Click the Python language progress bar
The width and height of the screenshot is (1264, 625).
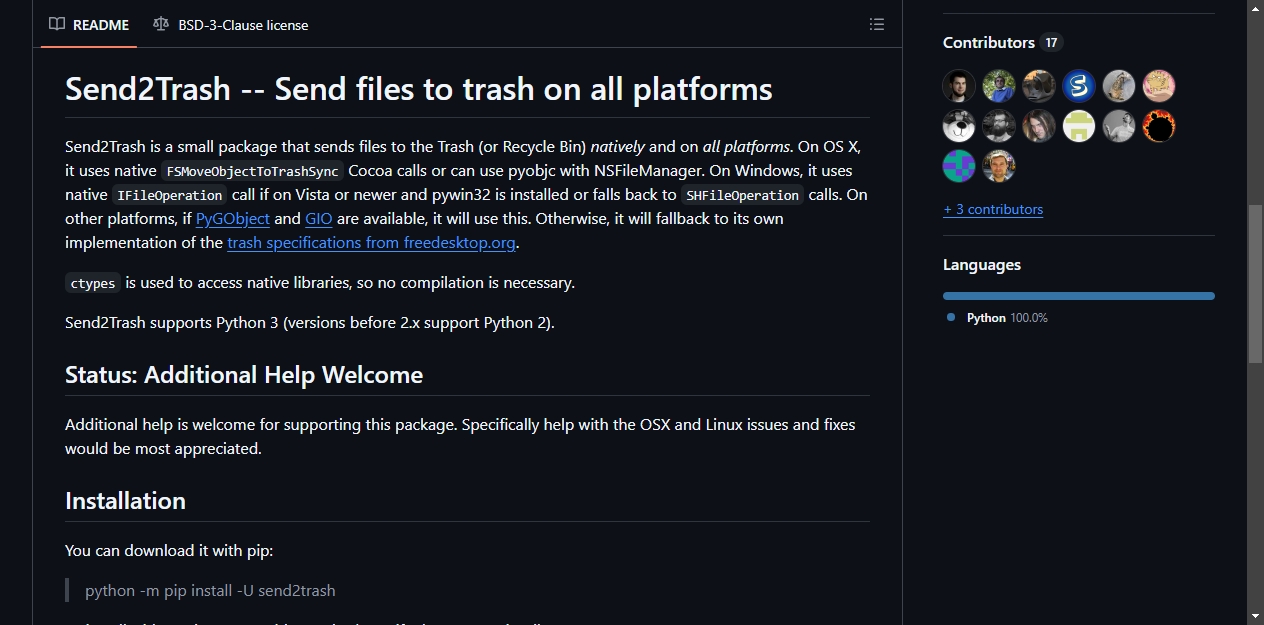coord(1079,296)
